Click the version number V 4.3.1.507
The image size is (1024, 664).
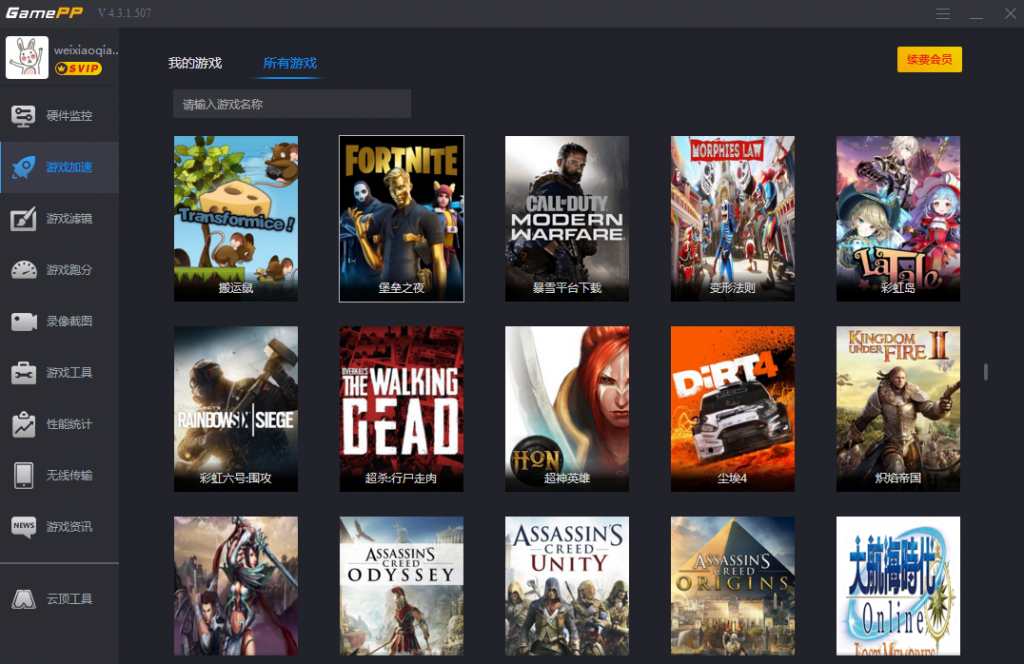coord(124,13)
